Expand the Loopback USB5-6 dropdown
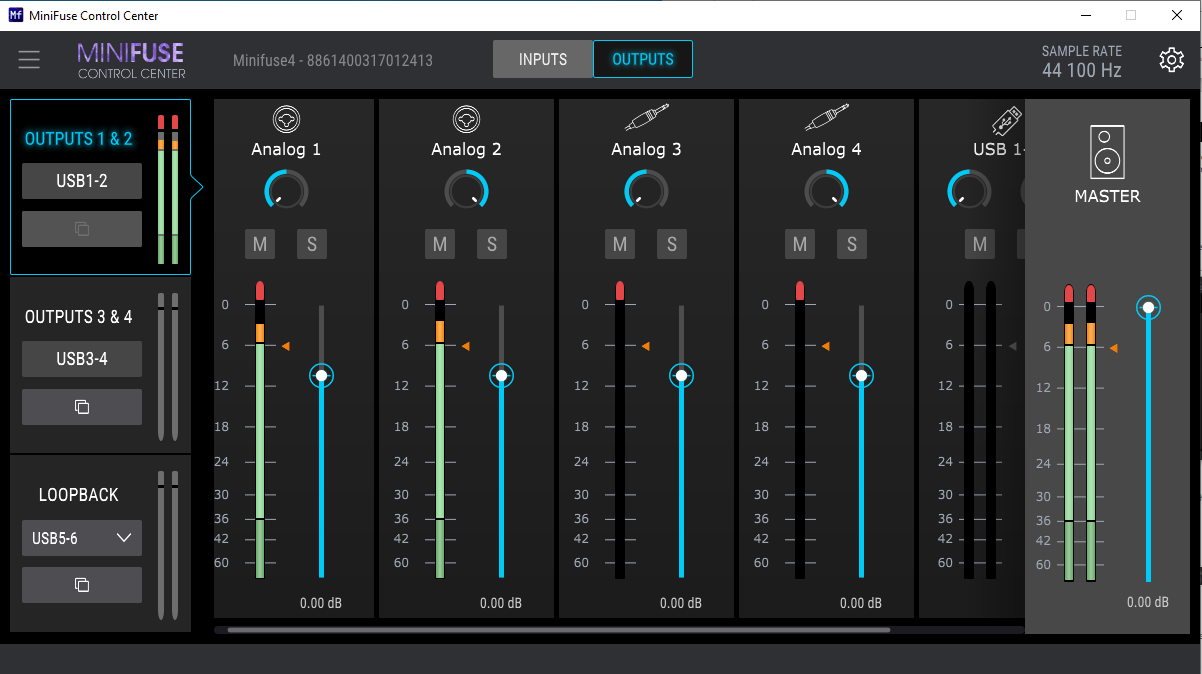Image resolution: width=1202 pixels, height=674 pixels. point(82,538)
